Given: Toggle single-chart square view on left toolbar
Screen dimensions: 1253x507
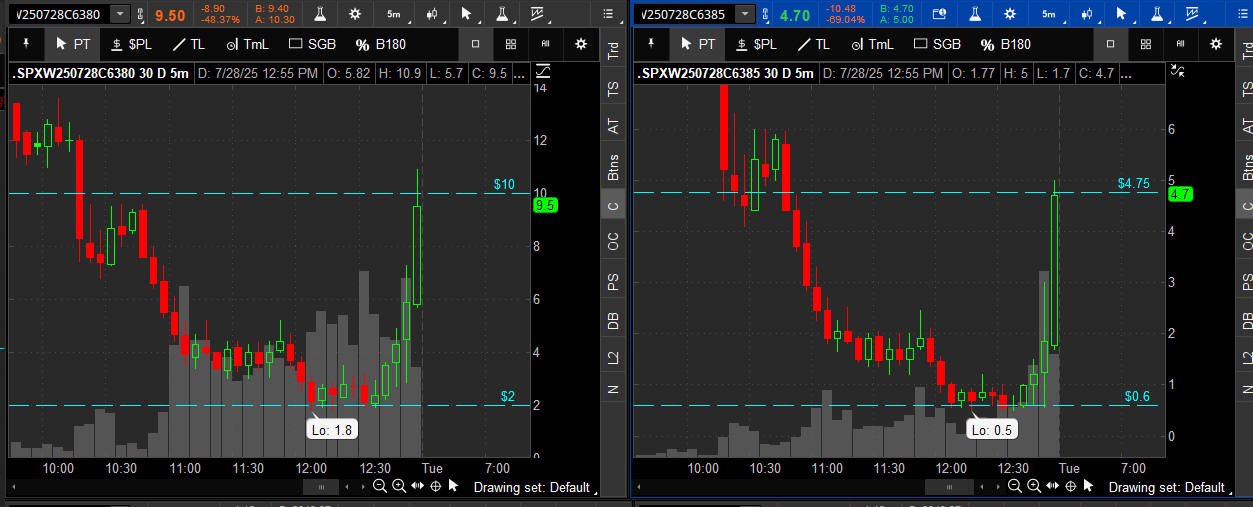Looking at the screenshot, I should tap(476, 44).
